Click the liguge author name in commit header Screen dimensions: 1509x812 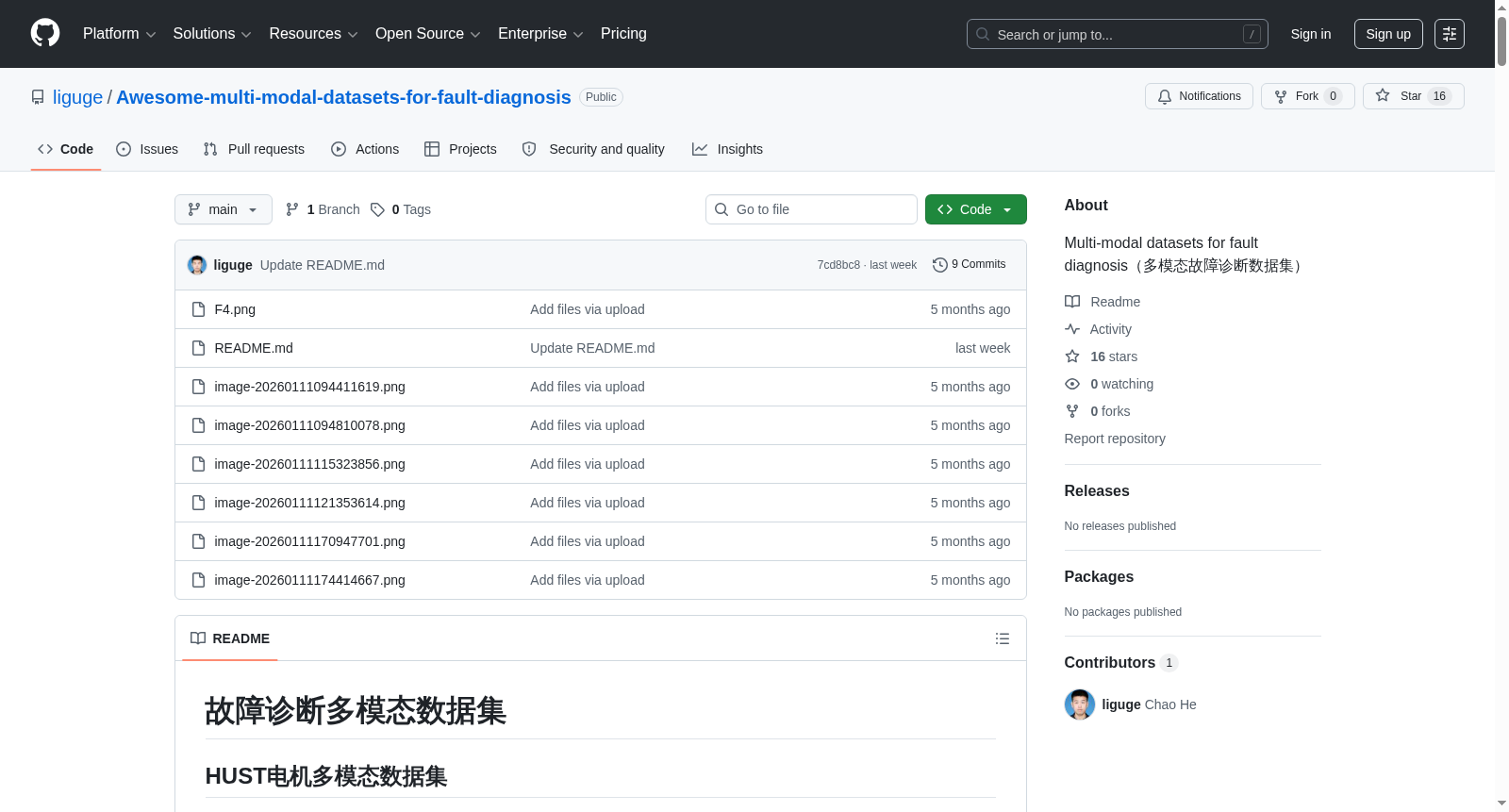233,265
